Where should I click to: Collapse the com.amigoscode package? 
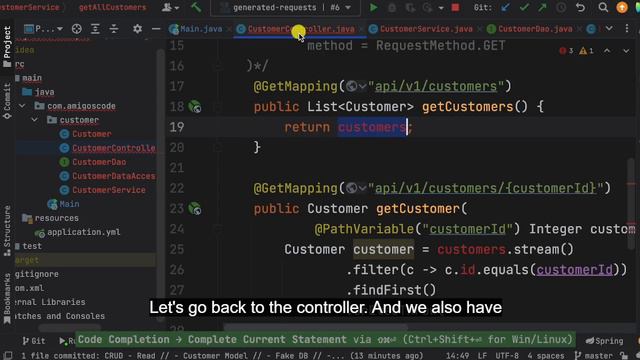(x=22, y=106)
